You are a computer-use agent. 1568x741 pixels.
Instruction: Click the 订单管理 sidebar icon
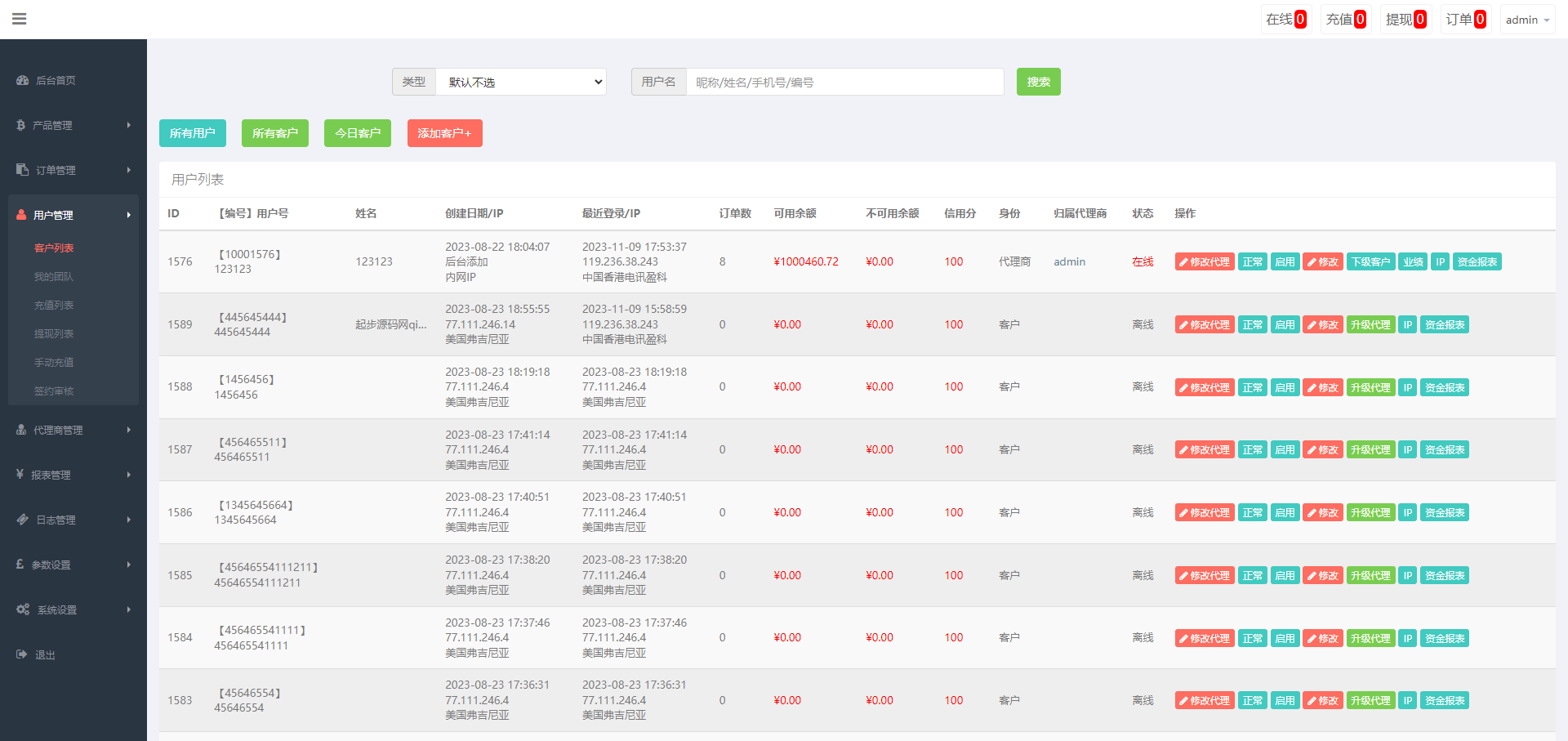coord(22,170)
